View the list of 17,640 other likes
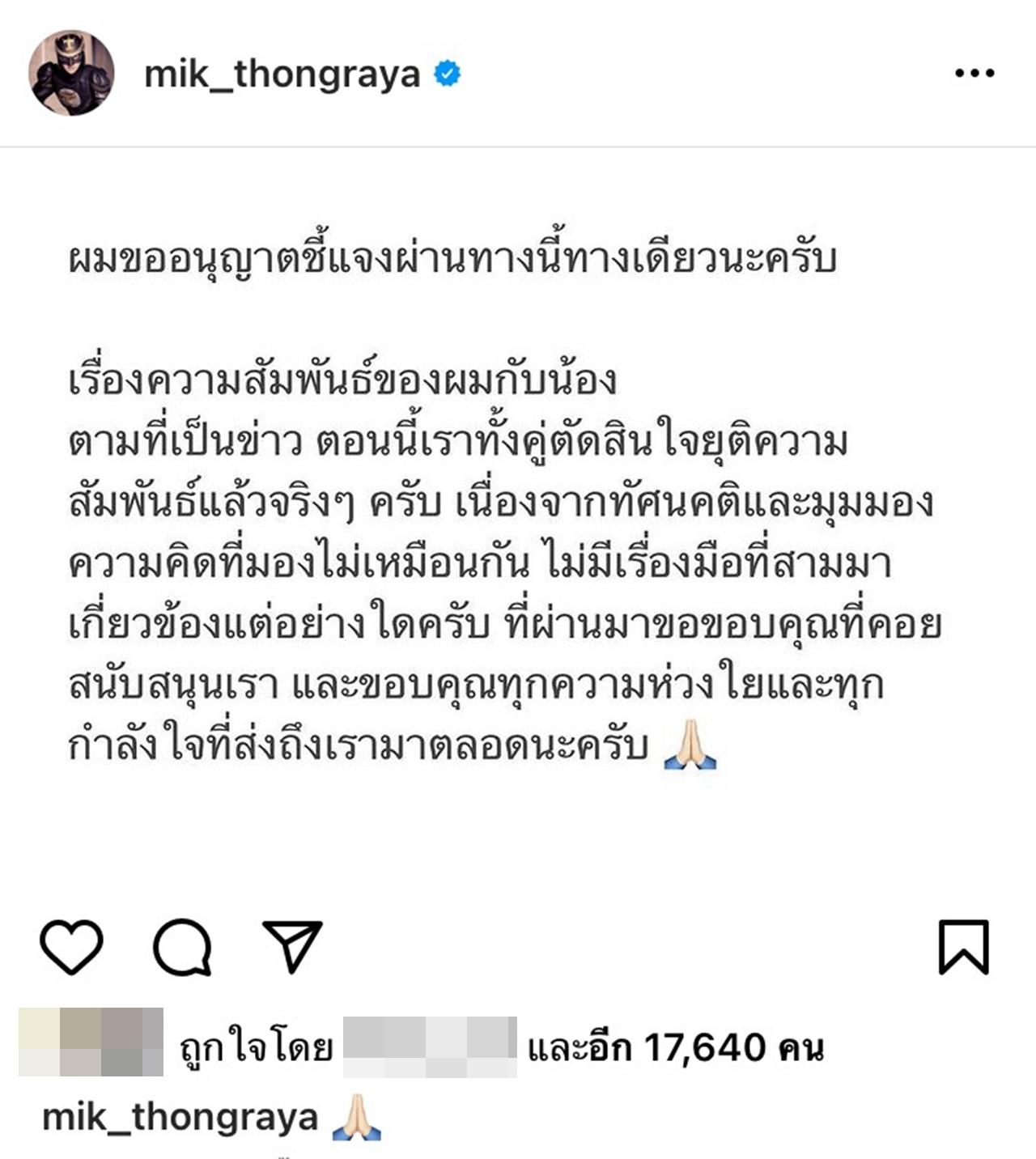This screenshot has width=1036, height=1159. point(676,1048)
